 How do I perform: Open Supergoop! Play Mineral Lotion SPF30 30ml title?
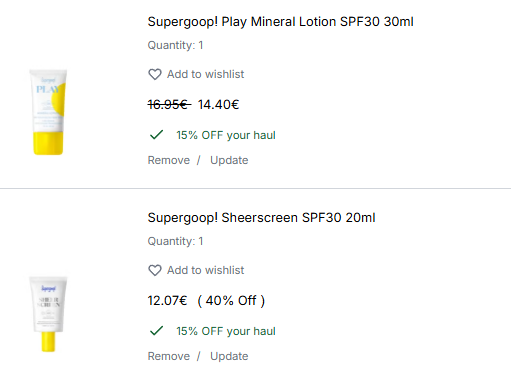click(280, 22)
